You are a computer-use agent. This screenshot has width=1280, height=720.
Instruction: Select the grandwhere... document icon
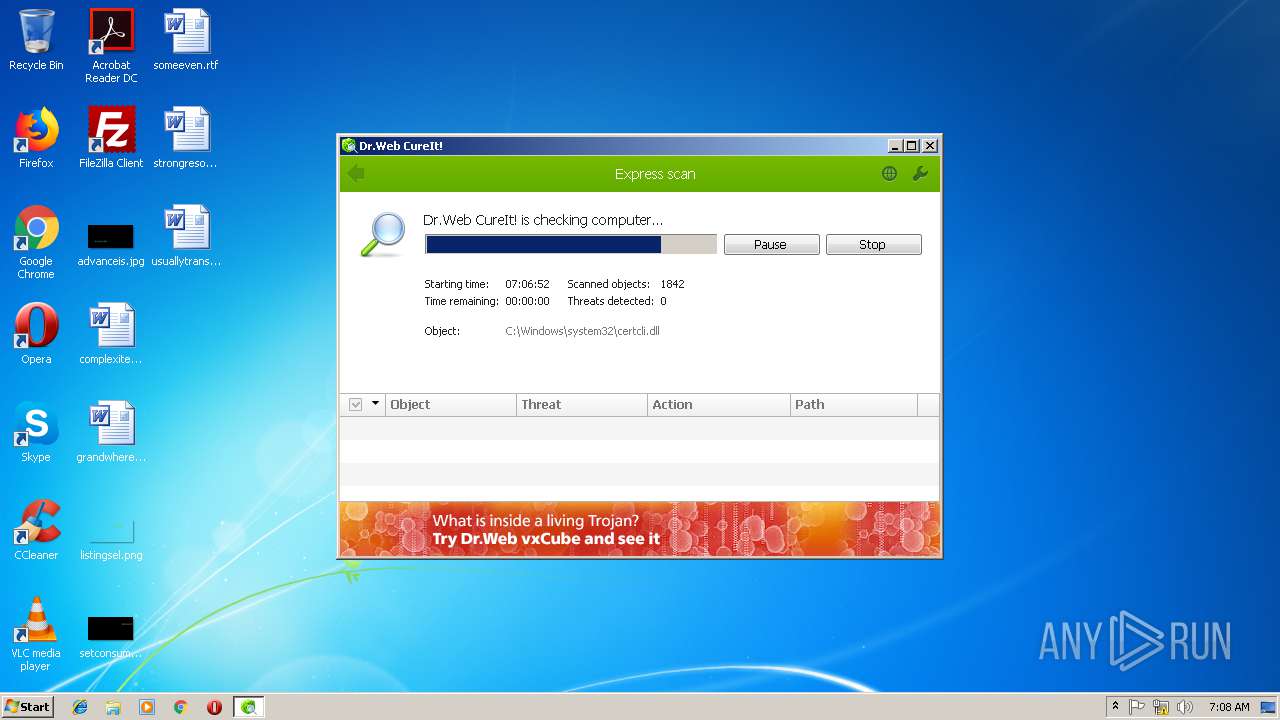tap(111, 432)
